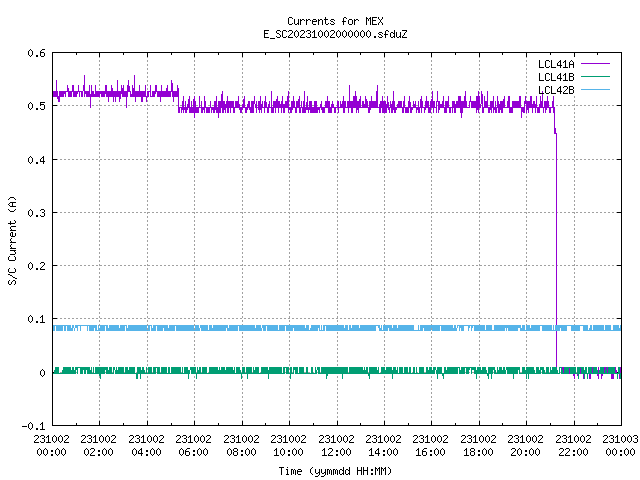
Task: Click the LCL42B legend label
Action: pyautogui.click(x=556, y=90)
